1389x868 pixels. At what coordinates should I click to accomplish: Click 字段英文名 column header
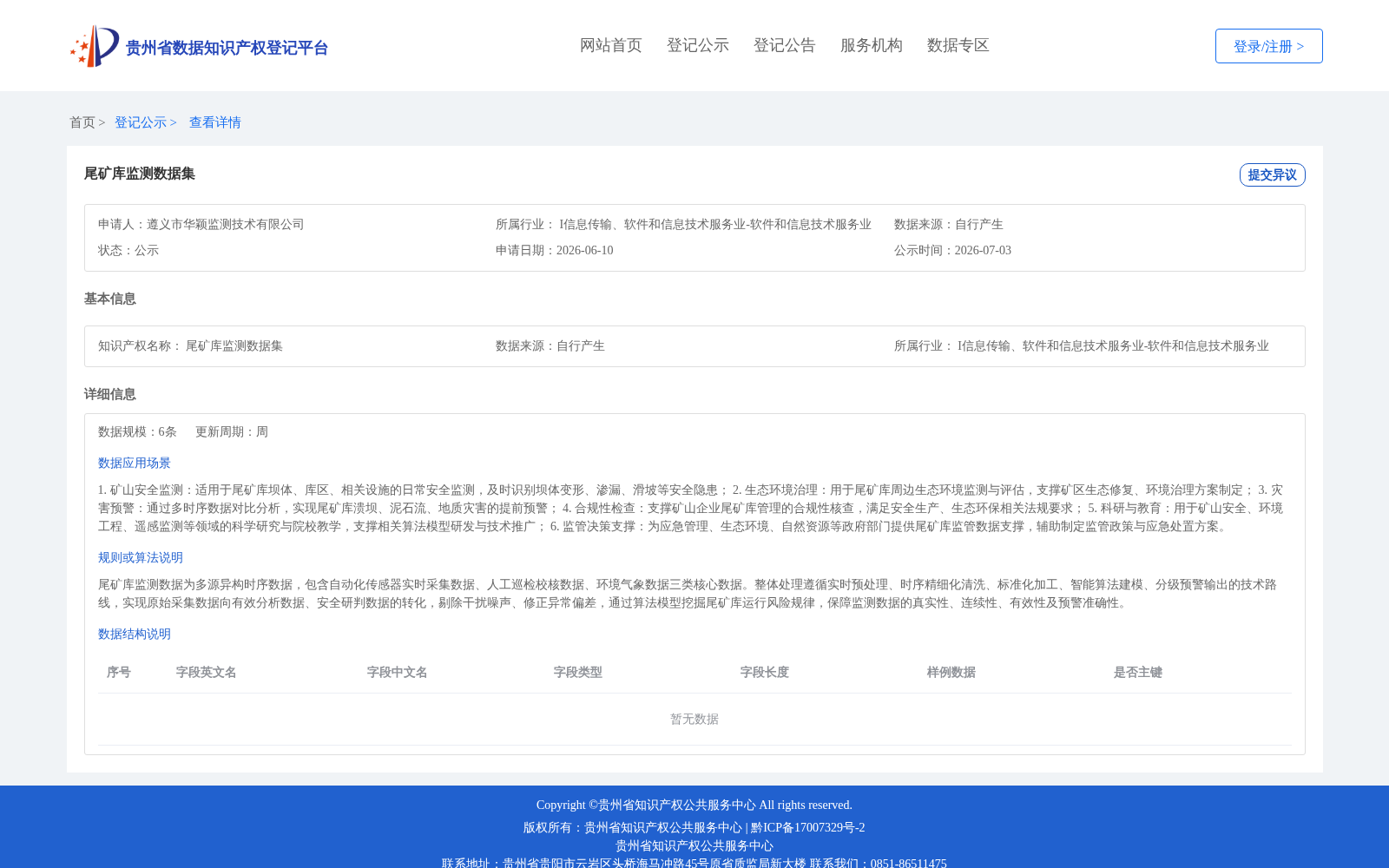(x=207, y=672)
